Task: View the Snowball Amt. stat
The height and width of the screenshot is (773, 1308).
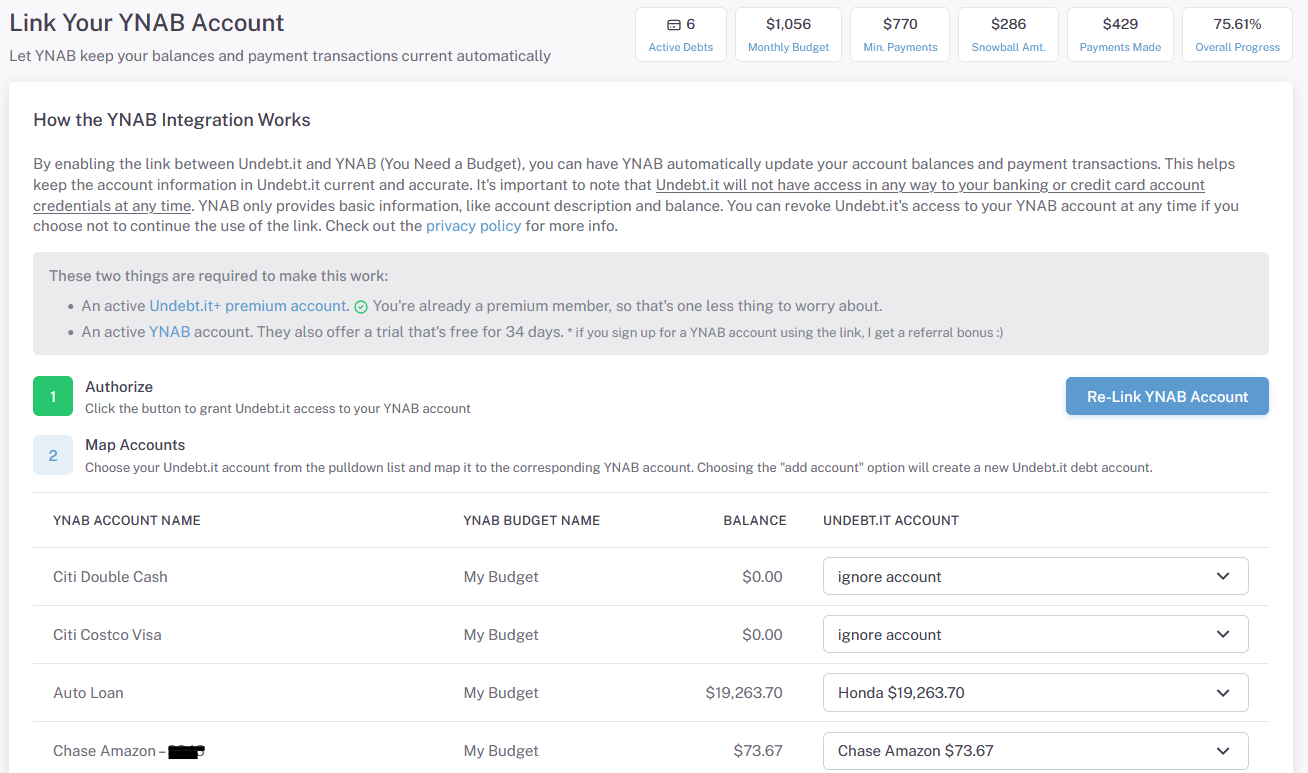Action: coord(1008,34)
